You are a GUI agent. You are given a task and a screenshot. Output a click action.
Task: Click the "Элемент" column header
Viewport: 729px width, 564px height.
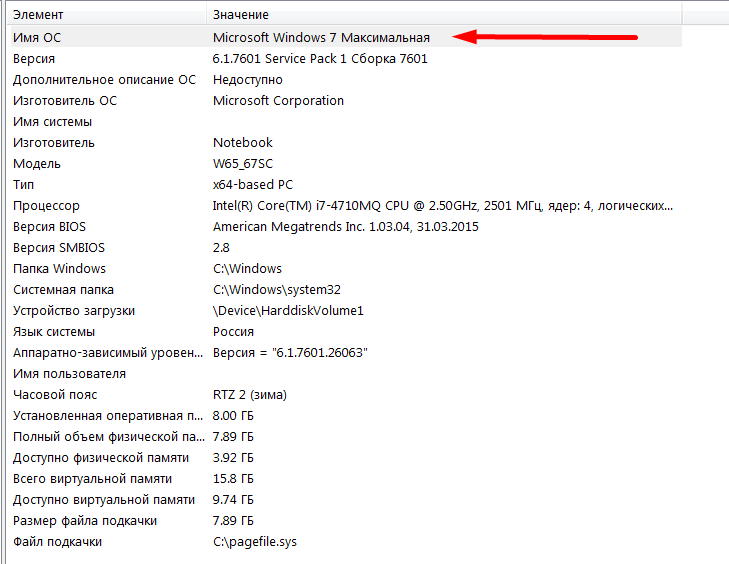pos(40,16)
